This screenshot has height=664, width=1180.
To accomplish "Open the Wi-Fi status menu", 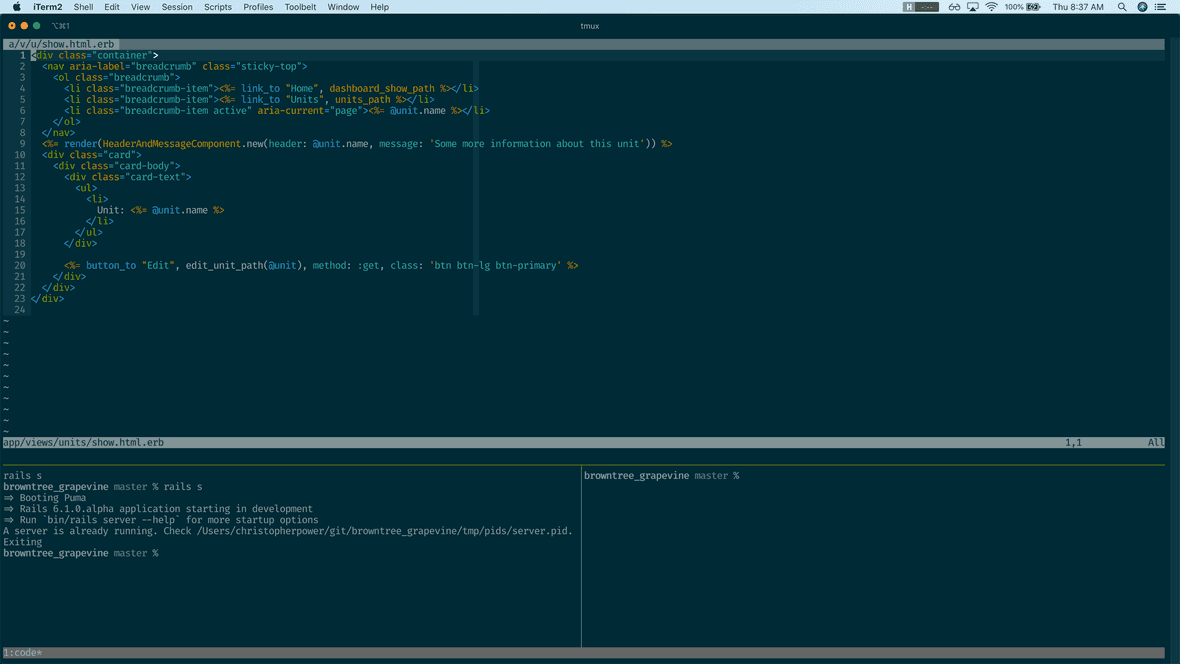I will point(992,7).
